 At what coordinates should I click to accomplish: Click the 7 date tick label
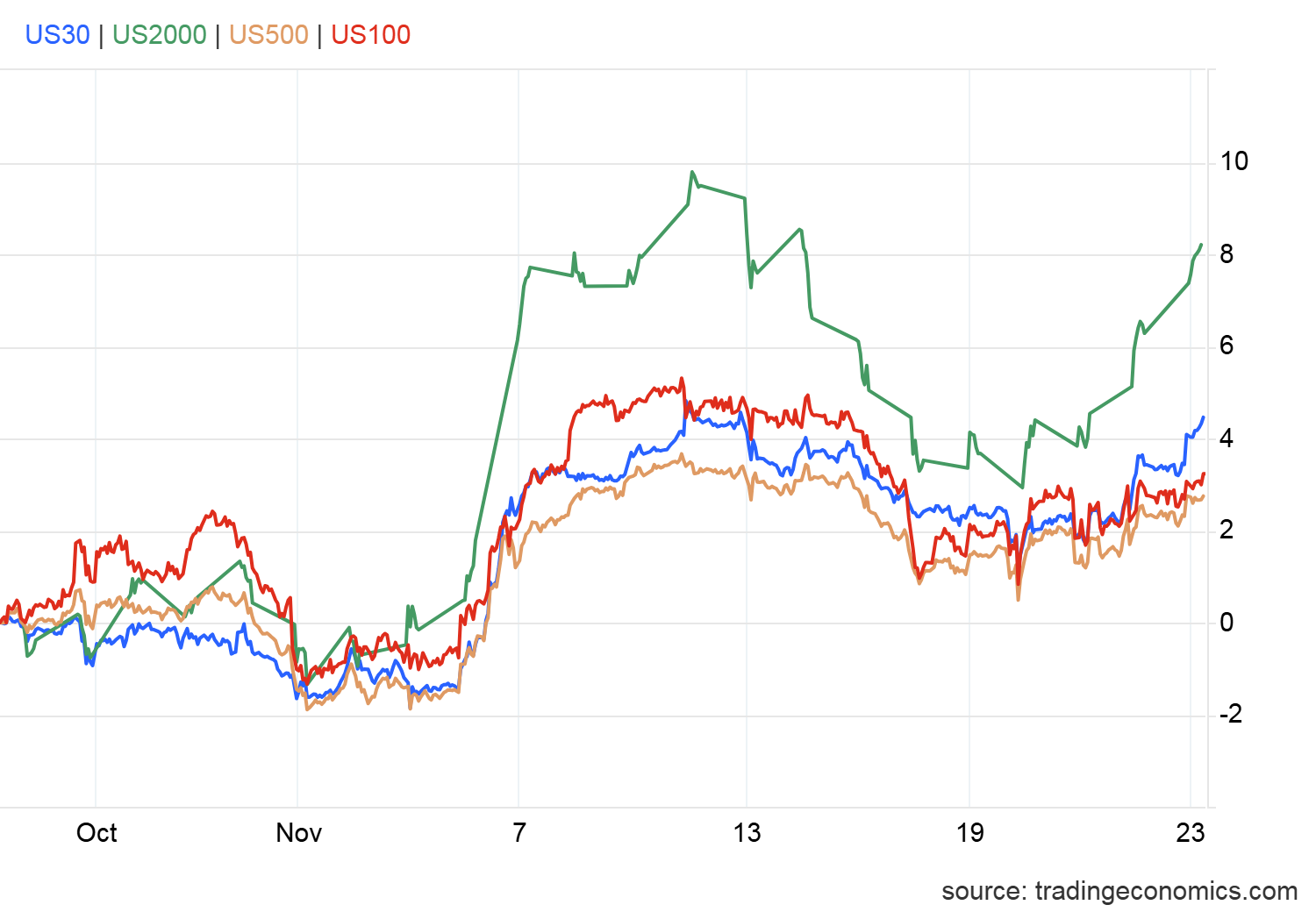click(519, 832)
